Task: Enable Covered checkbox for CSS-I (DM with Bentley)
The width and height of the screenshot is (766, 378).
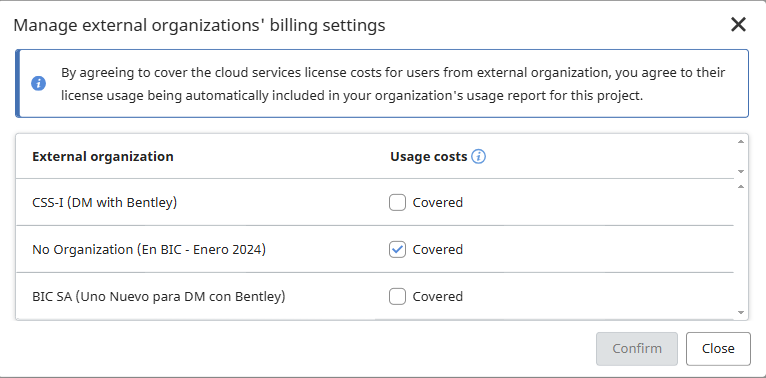Action: pyautogui.click(x=397, y=202)
